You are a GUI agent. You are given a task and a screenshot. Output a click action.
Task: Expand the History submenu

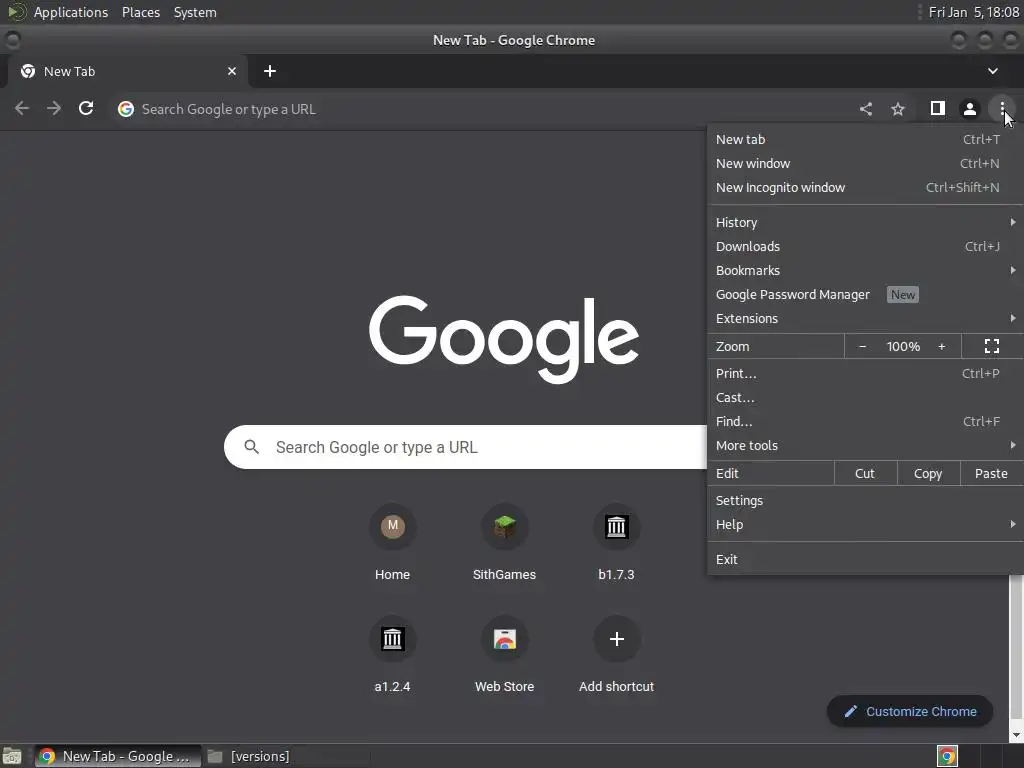(x=865, y=222)
